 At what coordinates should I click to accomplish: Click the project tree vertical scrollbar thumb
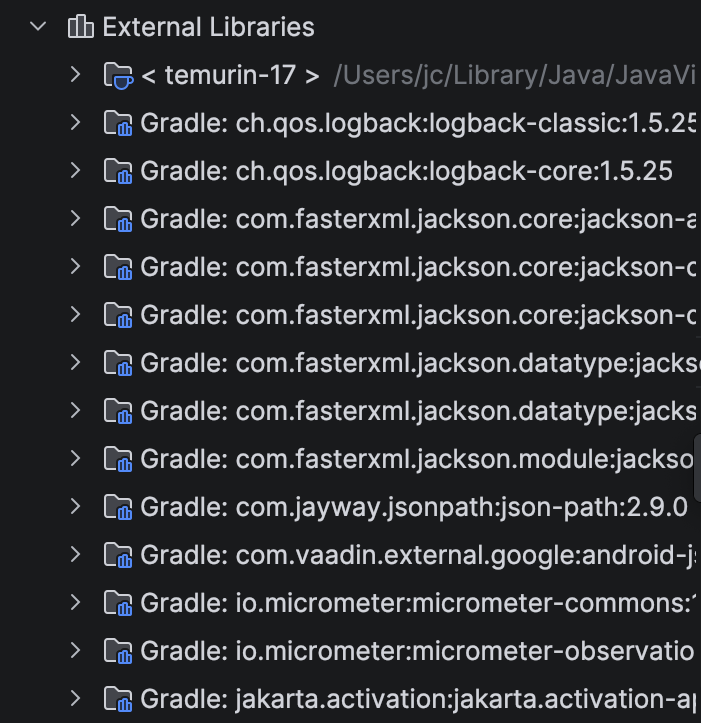(x=697, y=466)
